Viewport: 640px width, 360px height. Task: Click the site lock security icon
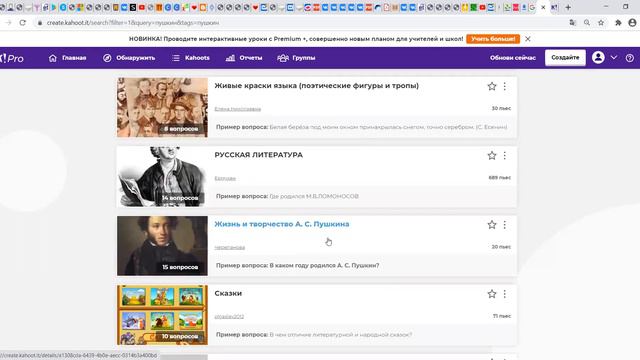[x=40, y=23]
